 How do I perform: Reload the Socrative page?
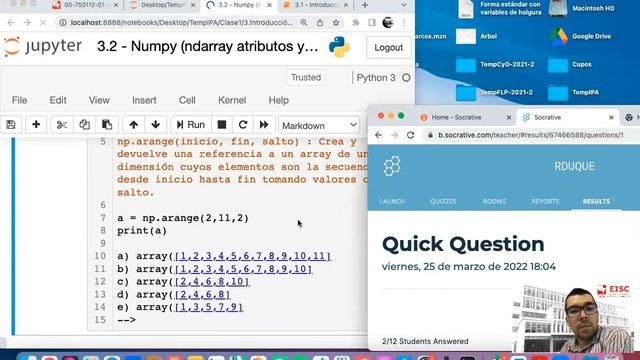pos(410,135)
